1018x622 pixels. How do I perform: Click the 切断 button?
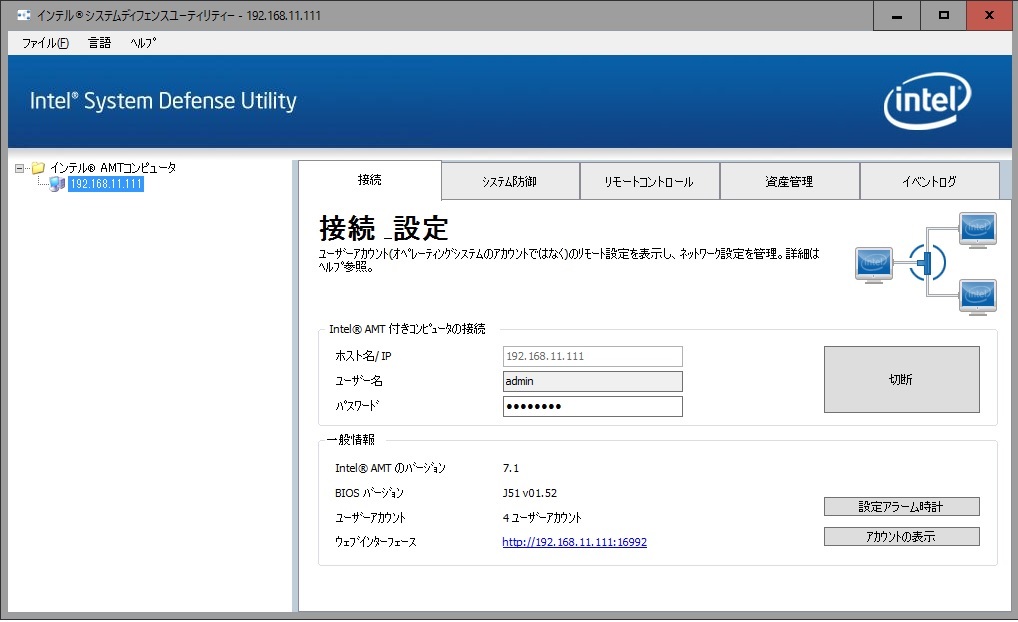point(902,379)
